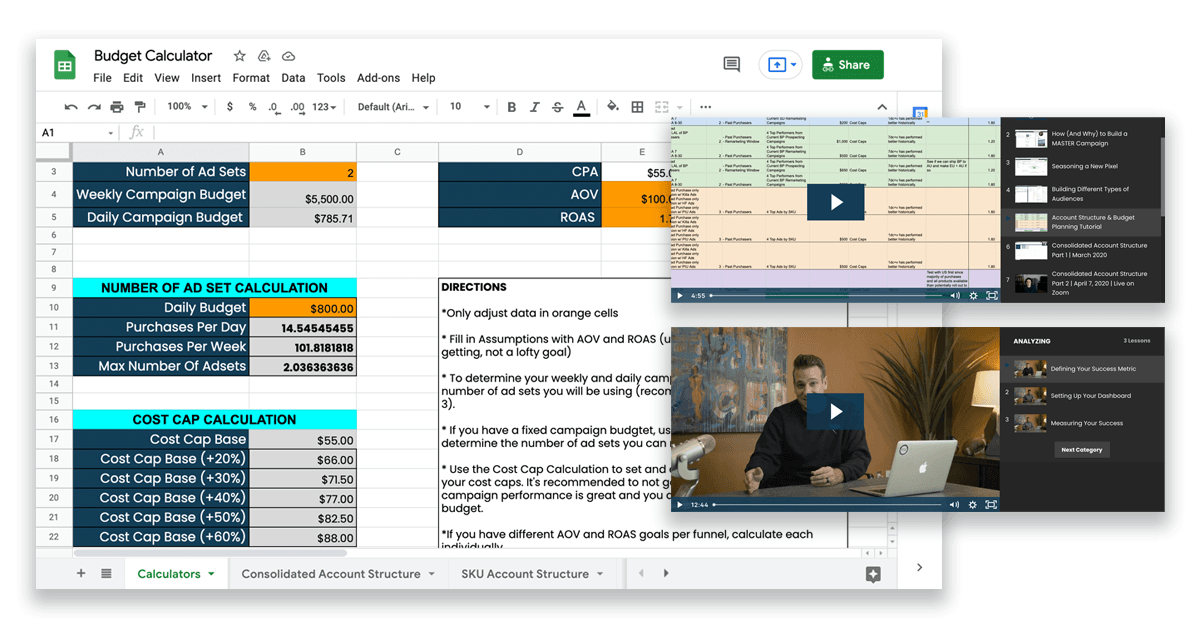
Task: Click the Next Category button
Action: 1082,450
